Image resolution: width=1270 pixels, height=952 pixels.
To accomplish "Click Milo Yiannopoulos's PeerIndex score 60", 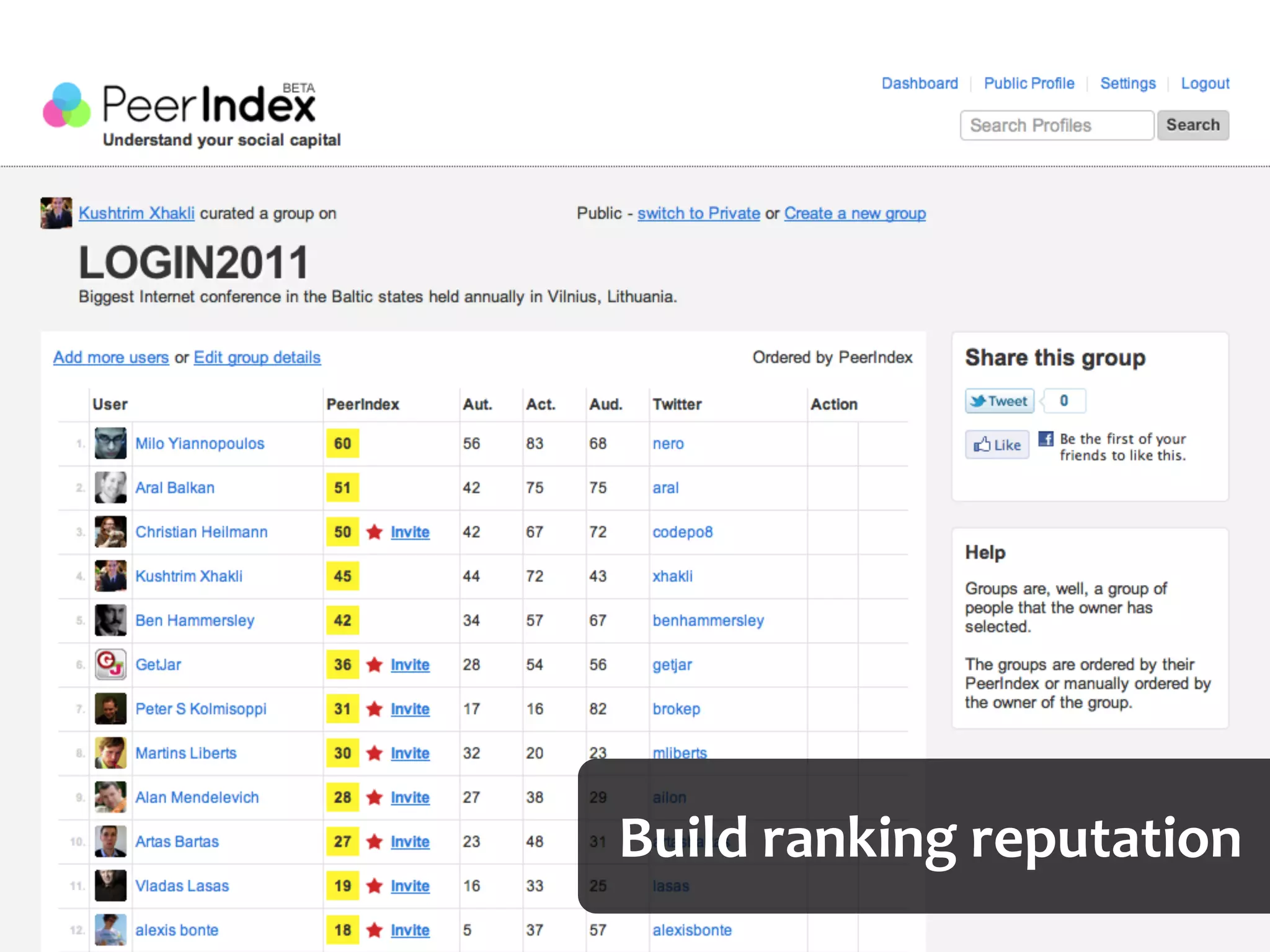I will tap(342, 443).
